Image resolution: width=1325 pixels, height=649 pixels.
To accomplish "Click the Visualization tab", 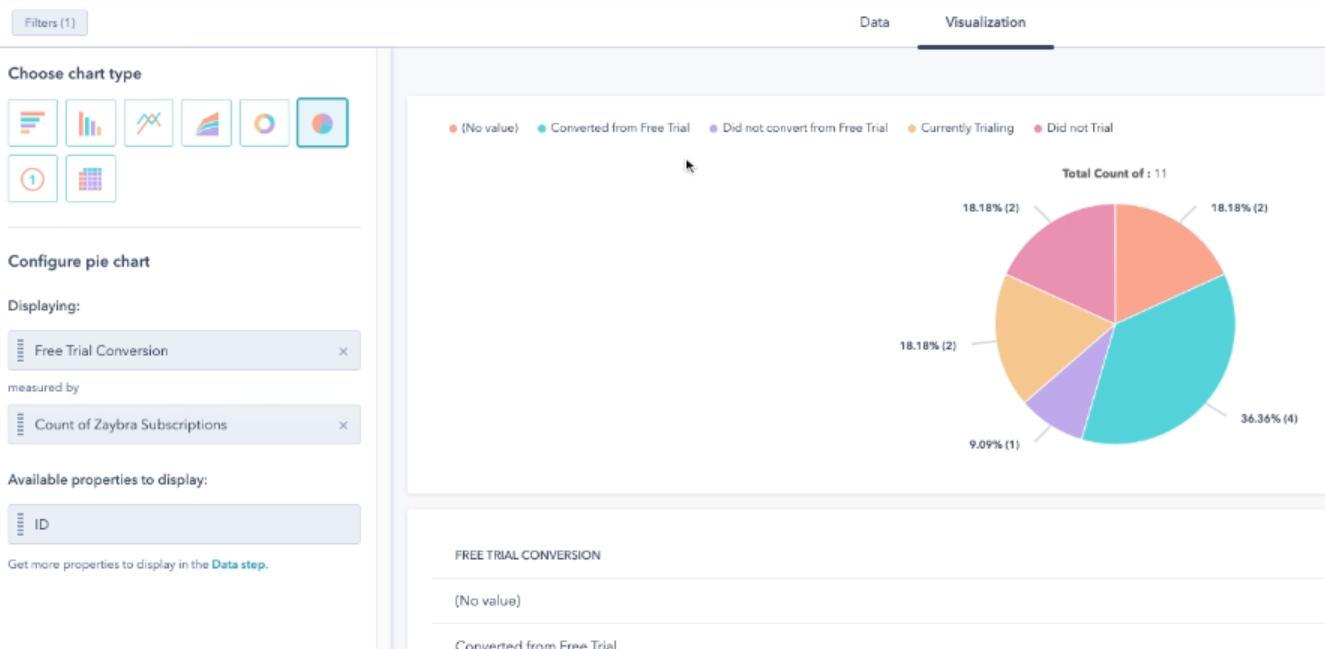I will (985, 21).
